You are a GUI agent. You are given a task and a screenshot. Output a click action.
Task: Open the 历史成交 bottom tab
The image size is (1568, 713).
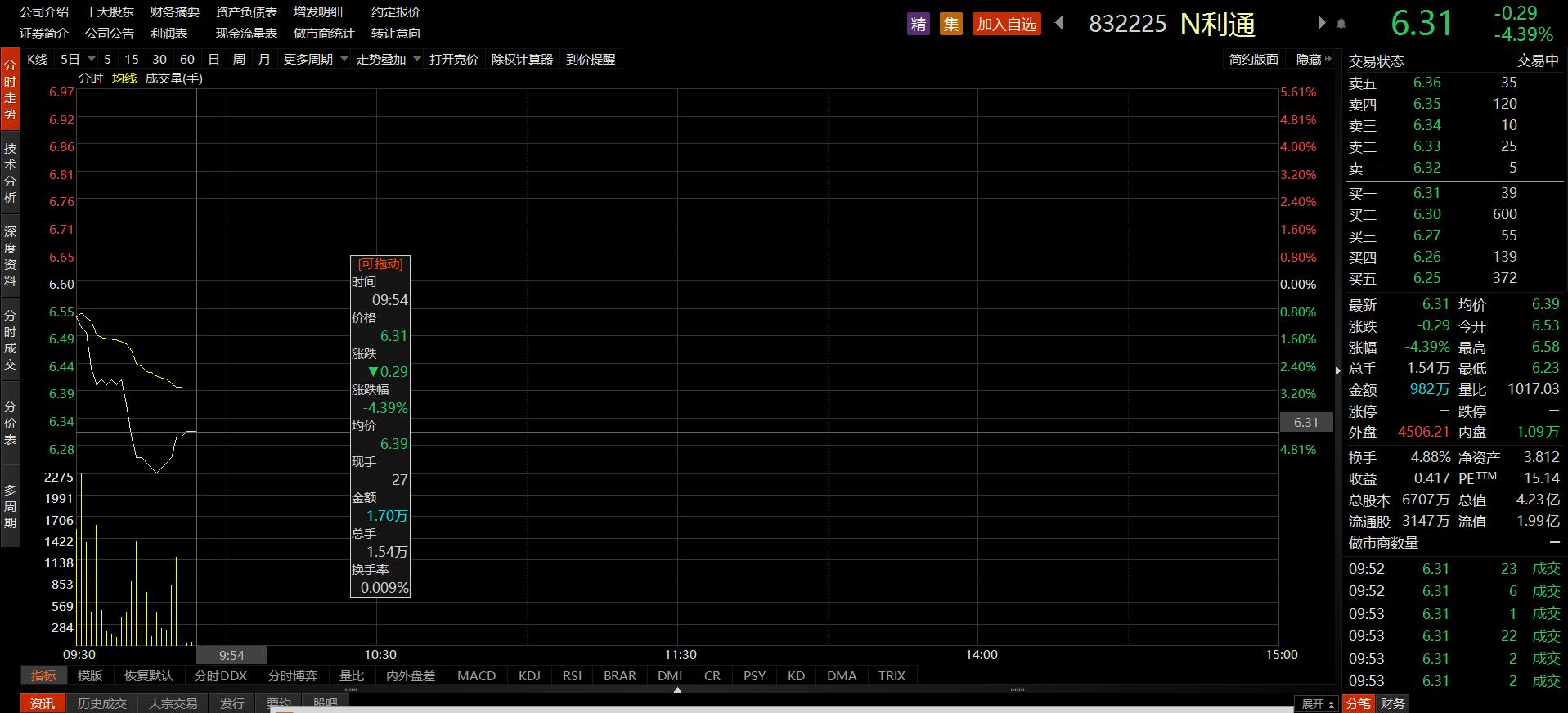point(102,703)
